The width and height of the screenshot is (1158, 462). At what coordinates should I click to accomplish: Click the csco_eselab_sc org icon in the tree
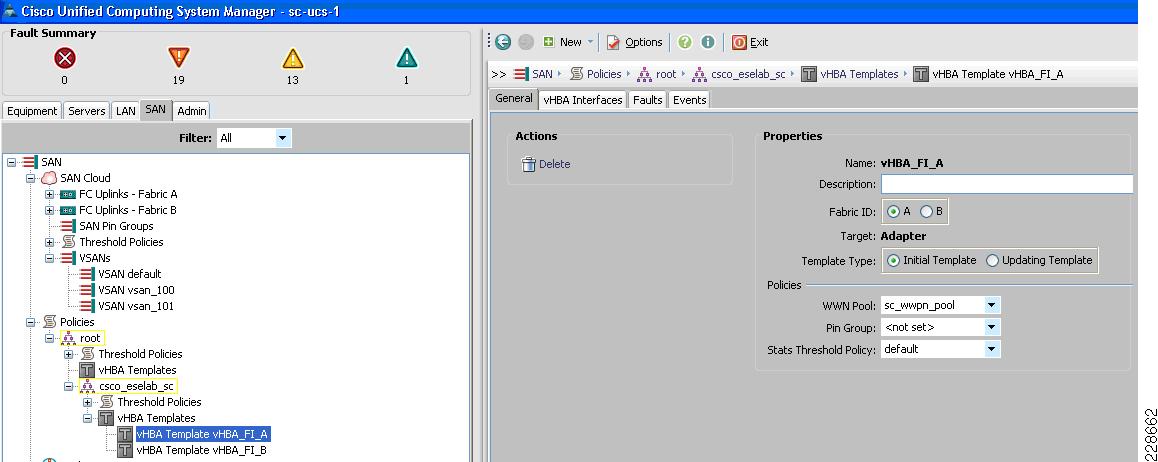[87, 386]
